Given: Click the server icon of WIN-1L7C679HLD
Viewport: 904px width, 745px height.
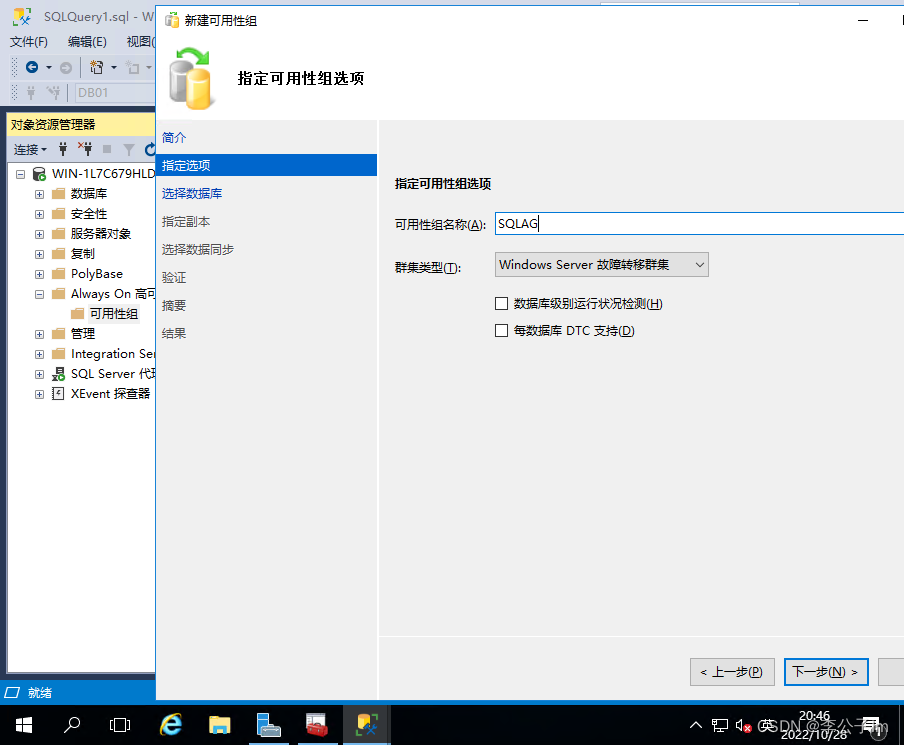Looking at the screenshot, I should [39, 174].
